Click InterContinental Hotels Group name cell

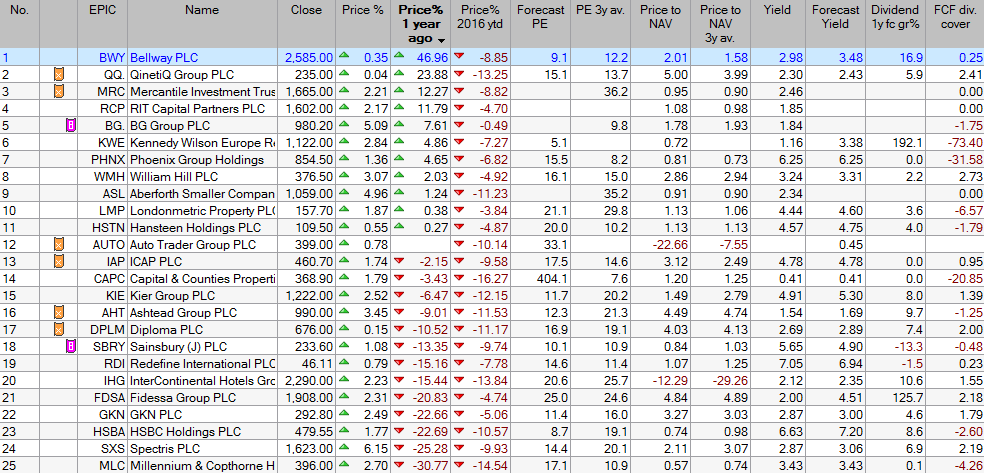[x=202, y=380]
